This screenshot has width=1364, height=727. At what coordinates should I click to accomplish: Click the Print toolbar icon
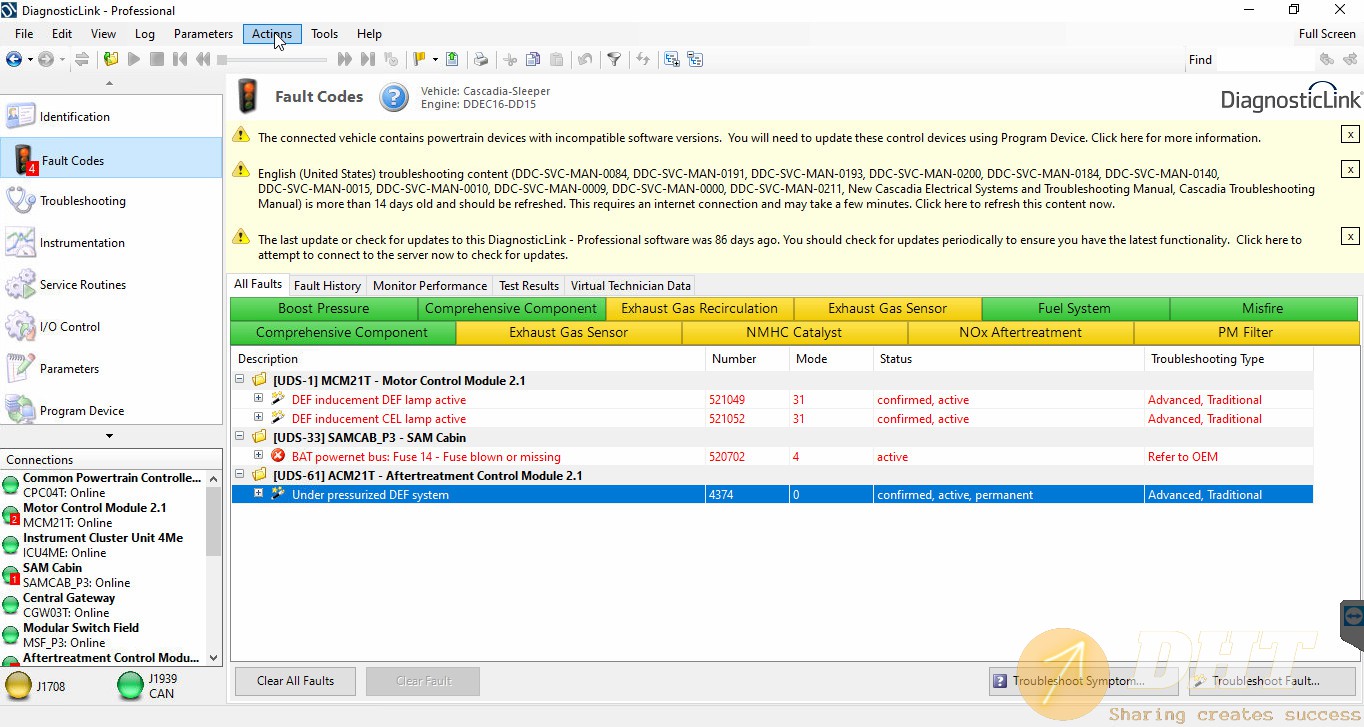tap(481, 60)
